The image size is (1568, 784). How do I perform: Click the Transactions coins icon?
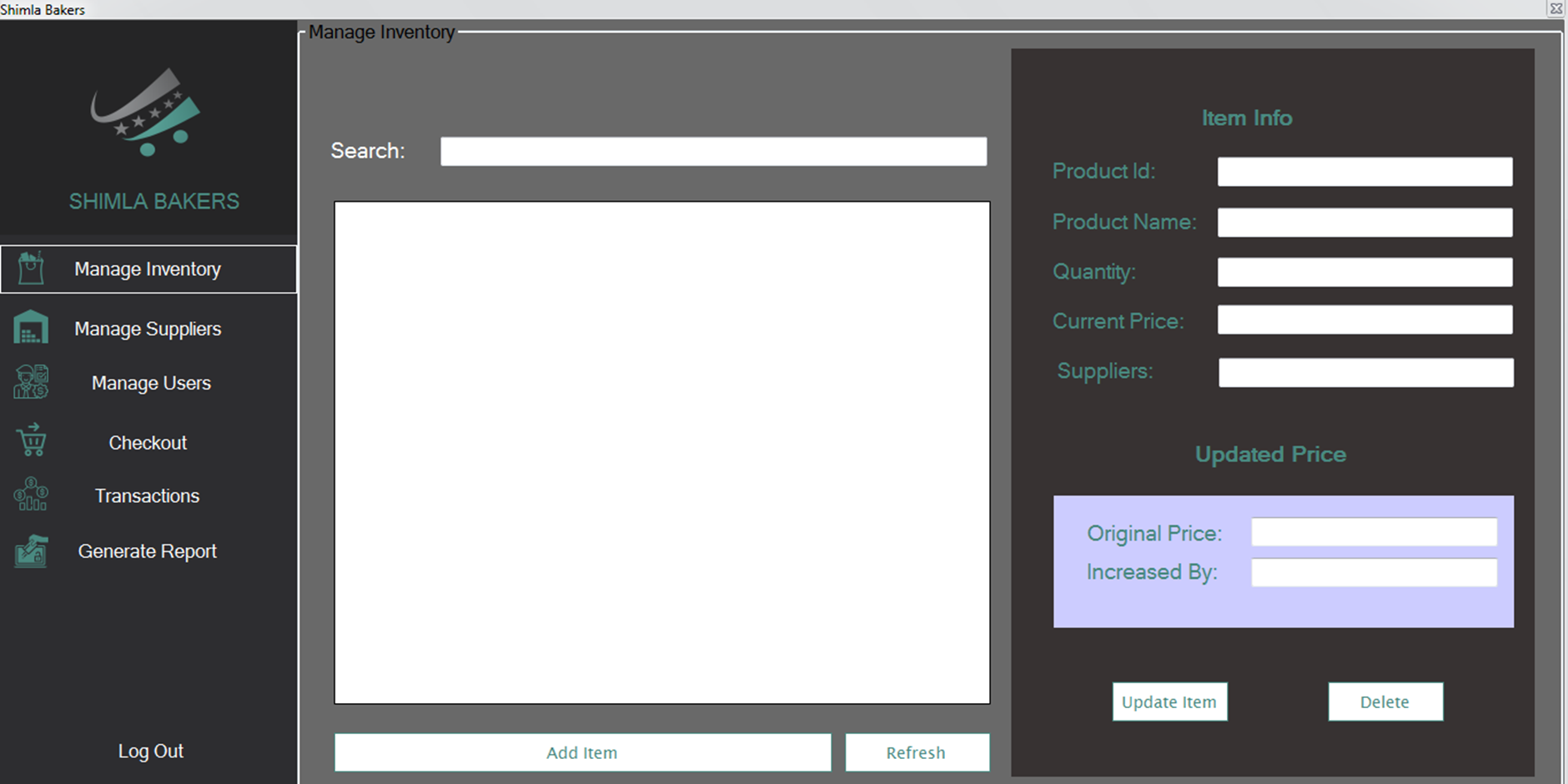pos(31,494)
